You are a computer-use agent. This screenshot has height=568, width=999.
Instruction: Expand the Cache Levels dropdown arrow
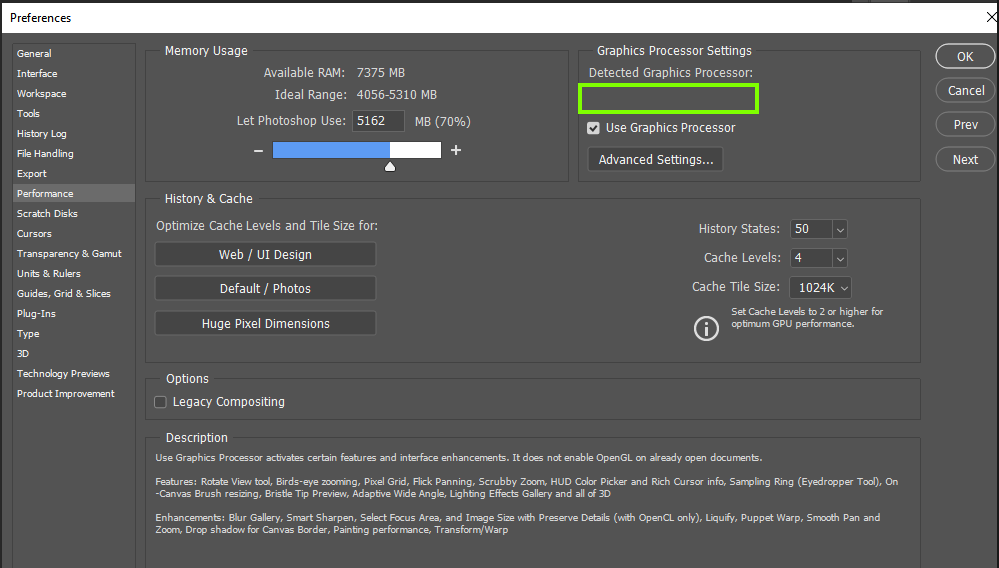[x=840, y=259]
